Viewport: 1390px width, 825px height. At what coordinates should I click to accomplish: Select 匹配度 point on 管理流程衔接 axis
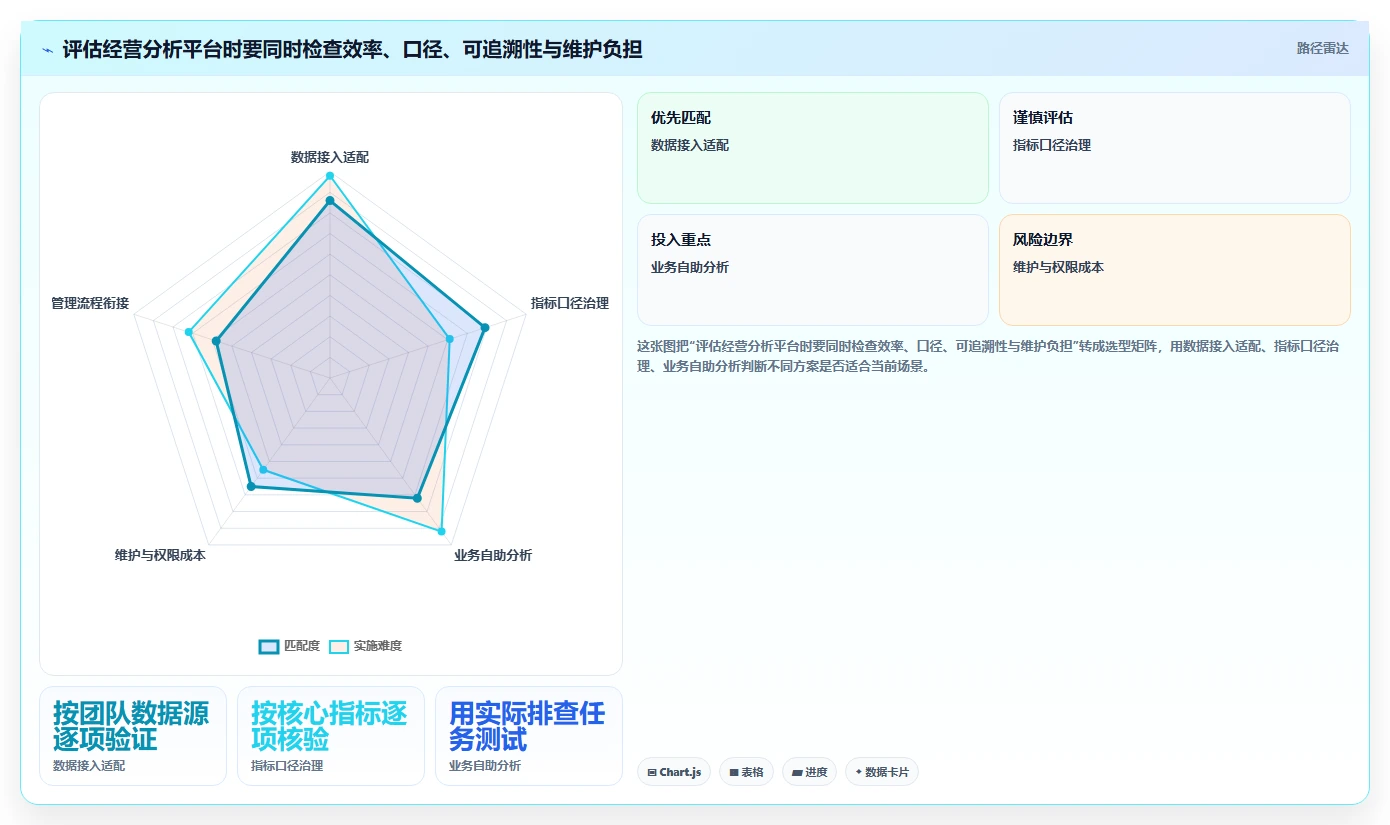216,341
